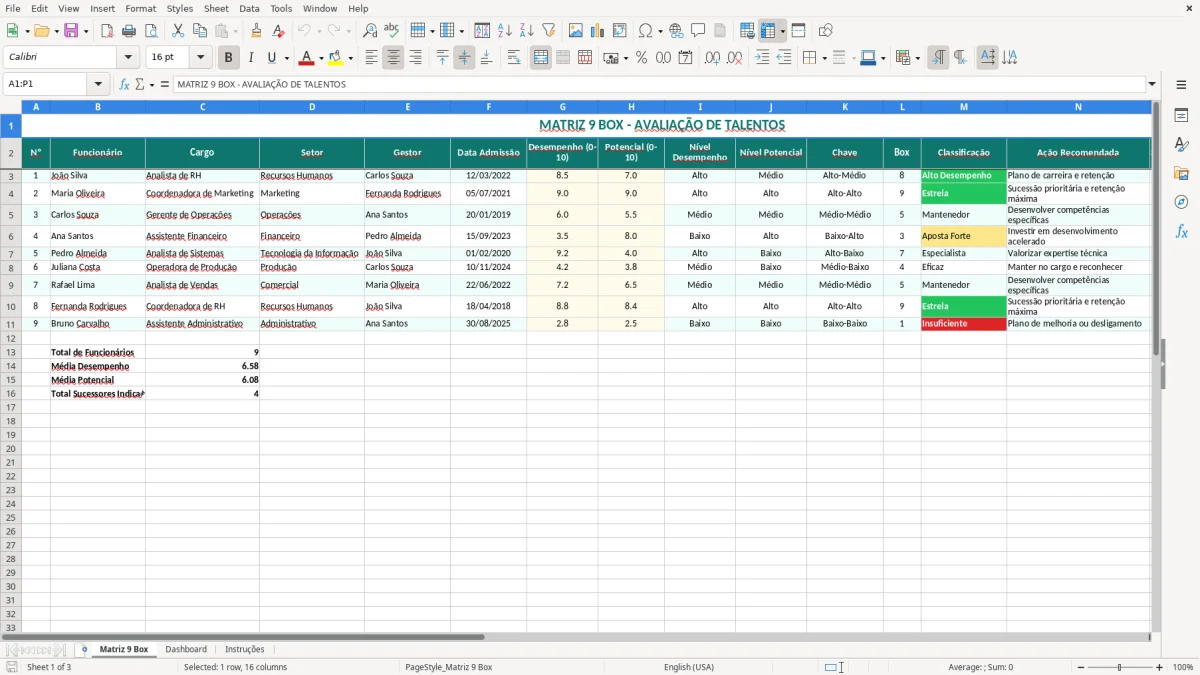
Task: Click the AutoFilter funnel icon
Action: (x=548, y=31)
